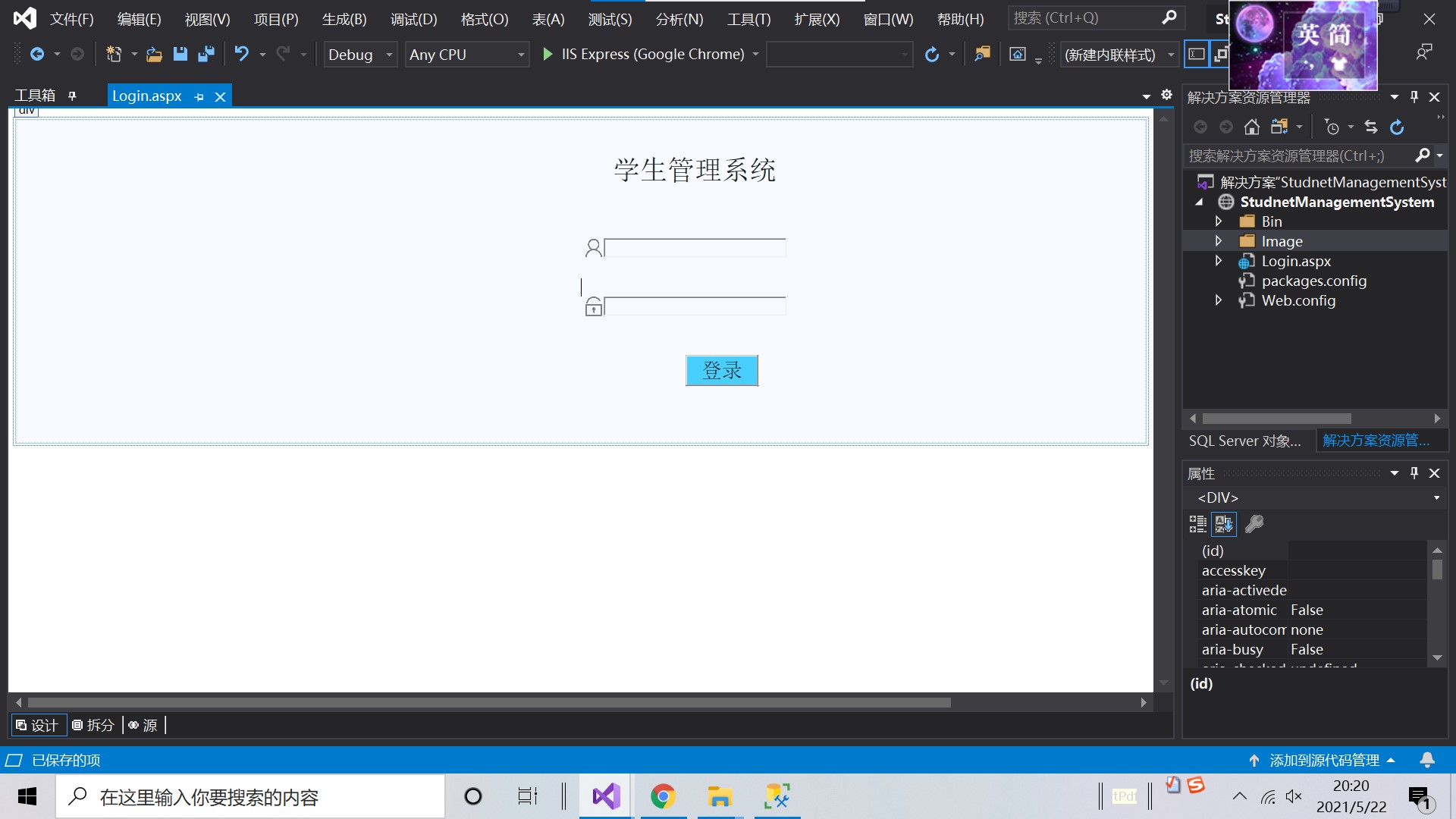The width and height of the screenshot is (1456, 819).
Task: Click Solution Explorer Home icon
Action: [1252, 127]
